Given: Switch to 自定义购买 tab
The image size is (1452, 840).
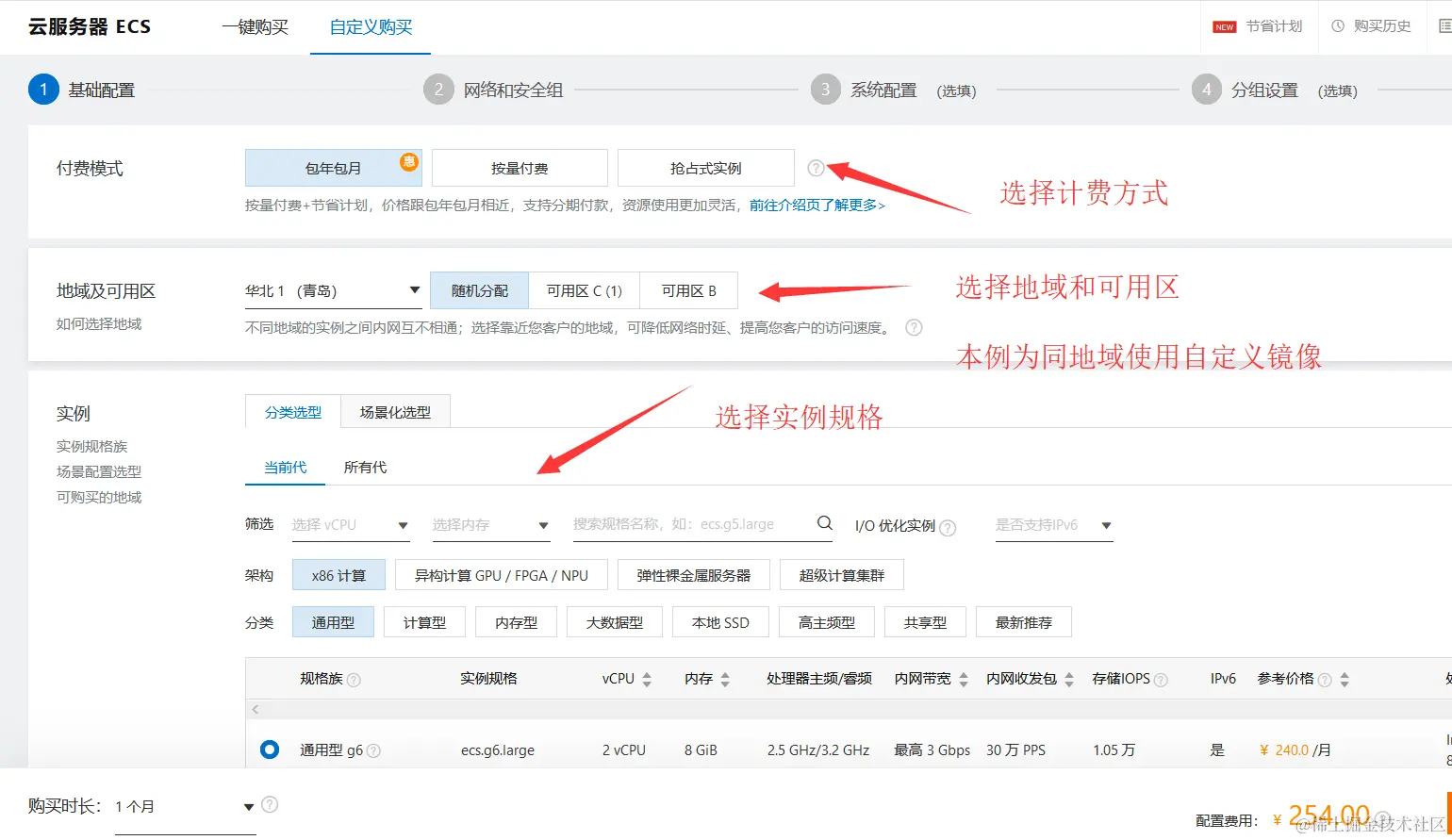Looking at the screenshot, I should pos(371,27).
